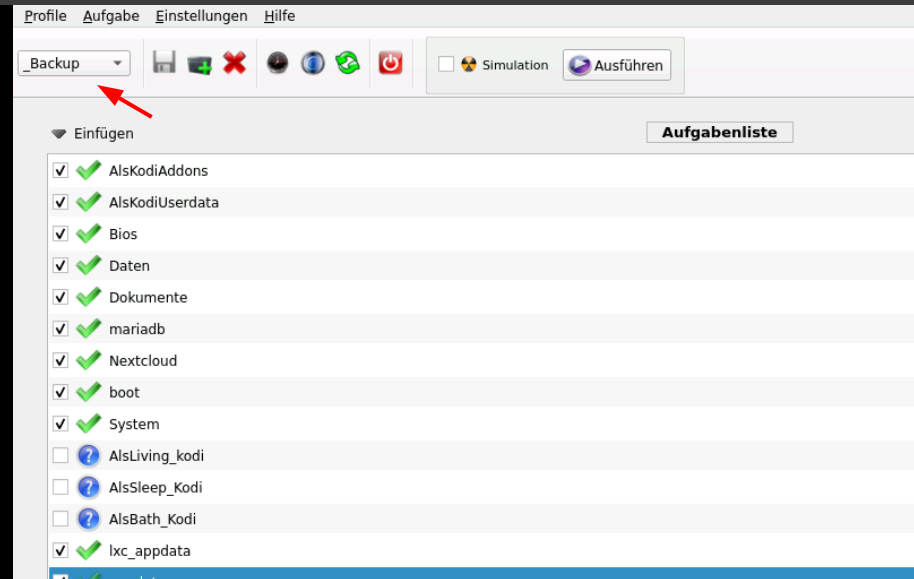Uncheck the mariadb task checkbox
914x579 pixels.
pos(61,329)
